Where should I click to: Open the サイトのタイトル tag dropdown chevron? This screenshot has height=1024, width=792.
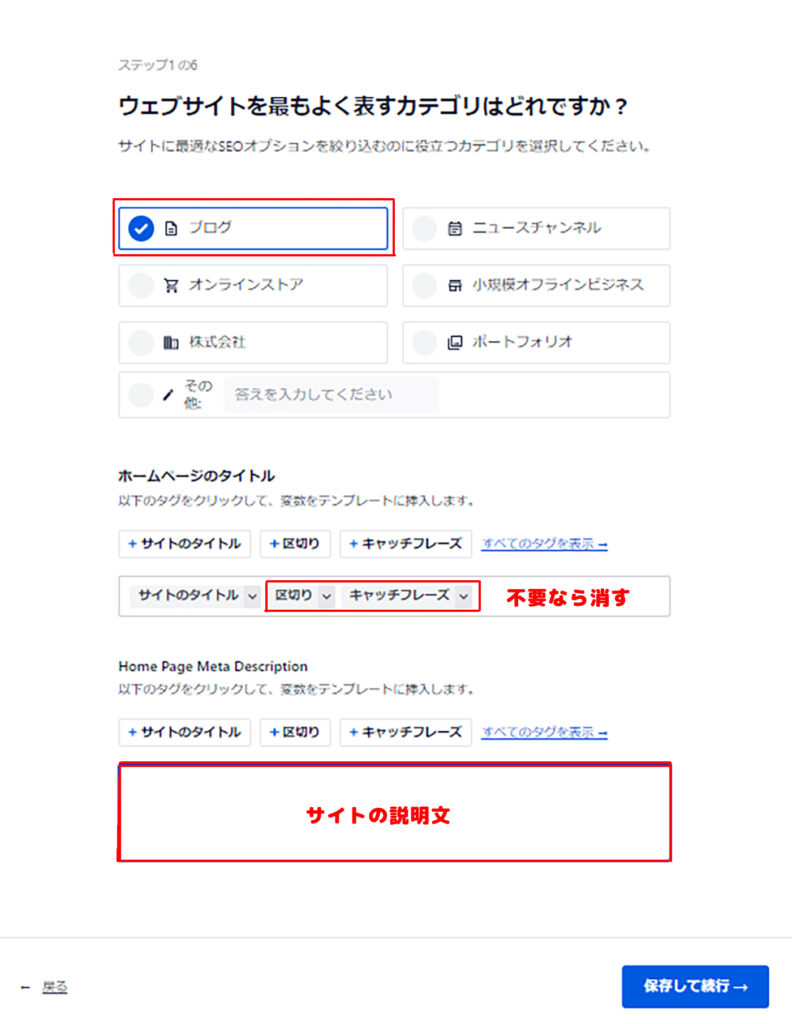click(x=252, y=596)
